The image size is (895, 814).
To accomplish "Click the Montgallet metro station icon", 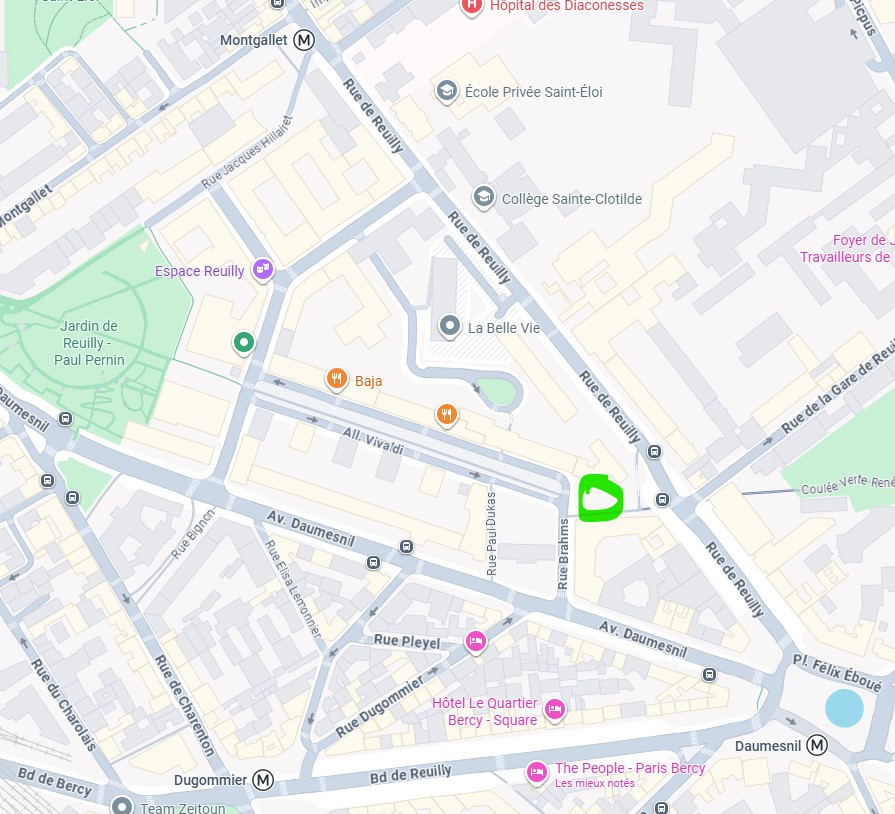I will [x=304, y=41].
